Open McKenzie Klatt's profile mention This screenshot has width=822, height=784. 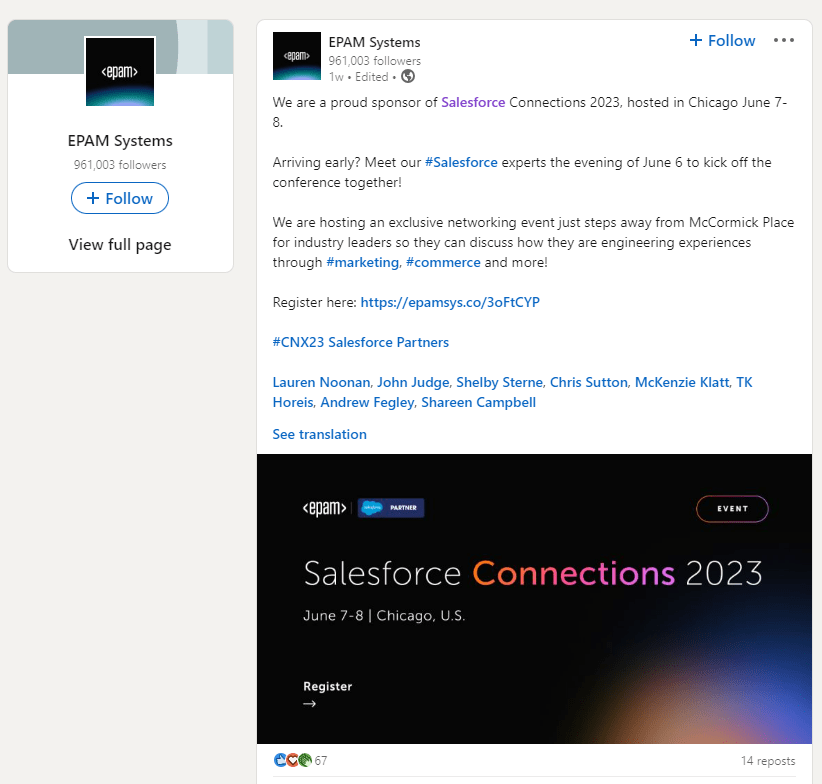[x=682, y=383]
